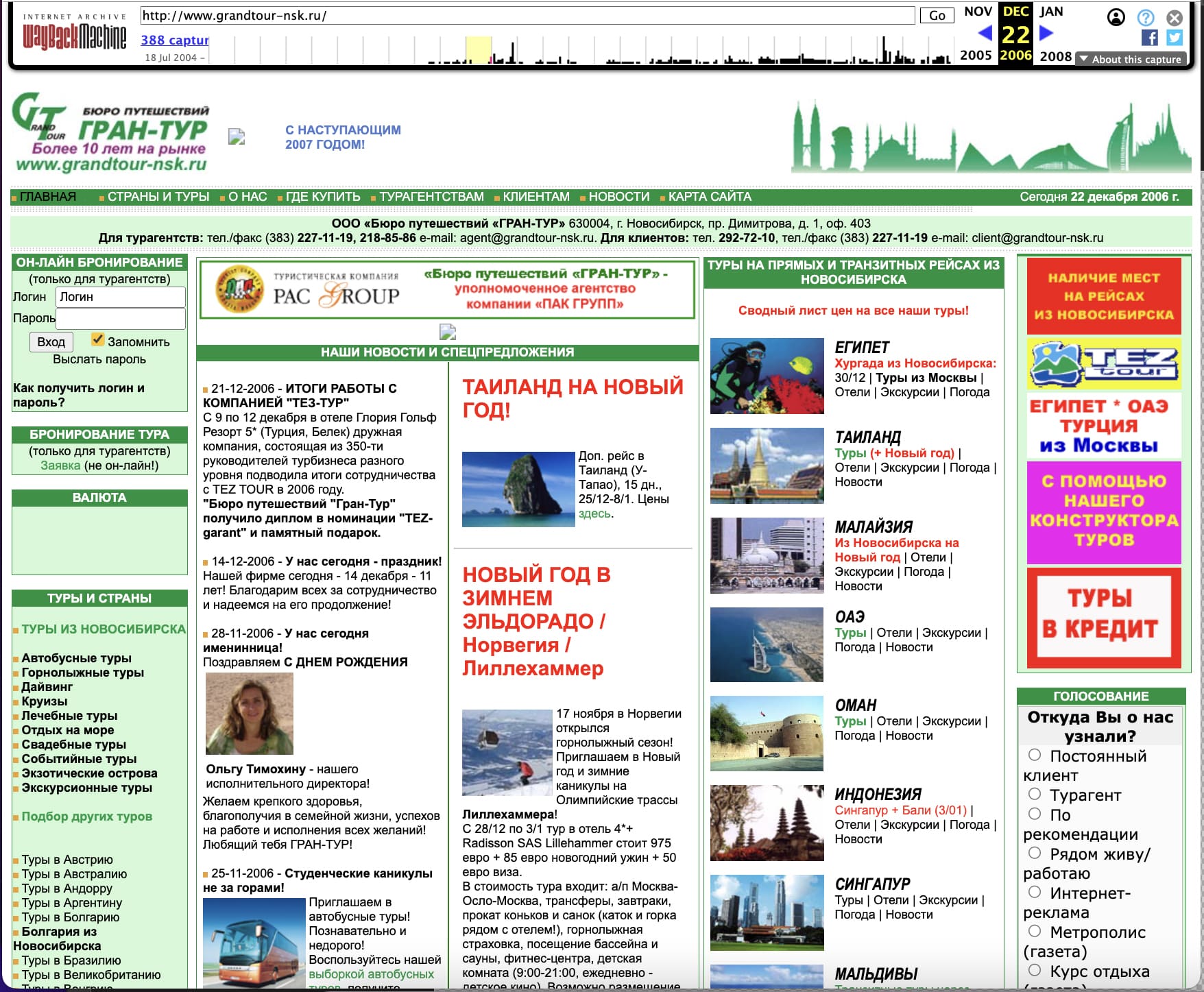The width and height of the screenshot is (1204, 992).
Task: Click the Вход login button
Action: (x=51, y=341)
